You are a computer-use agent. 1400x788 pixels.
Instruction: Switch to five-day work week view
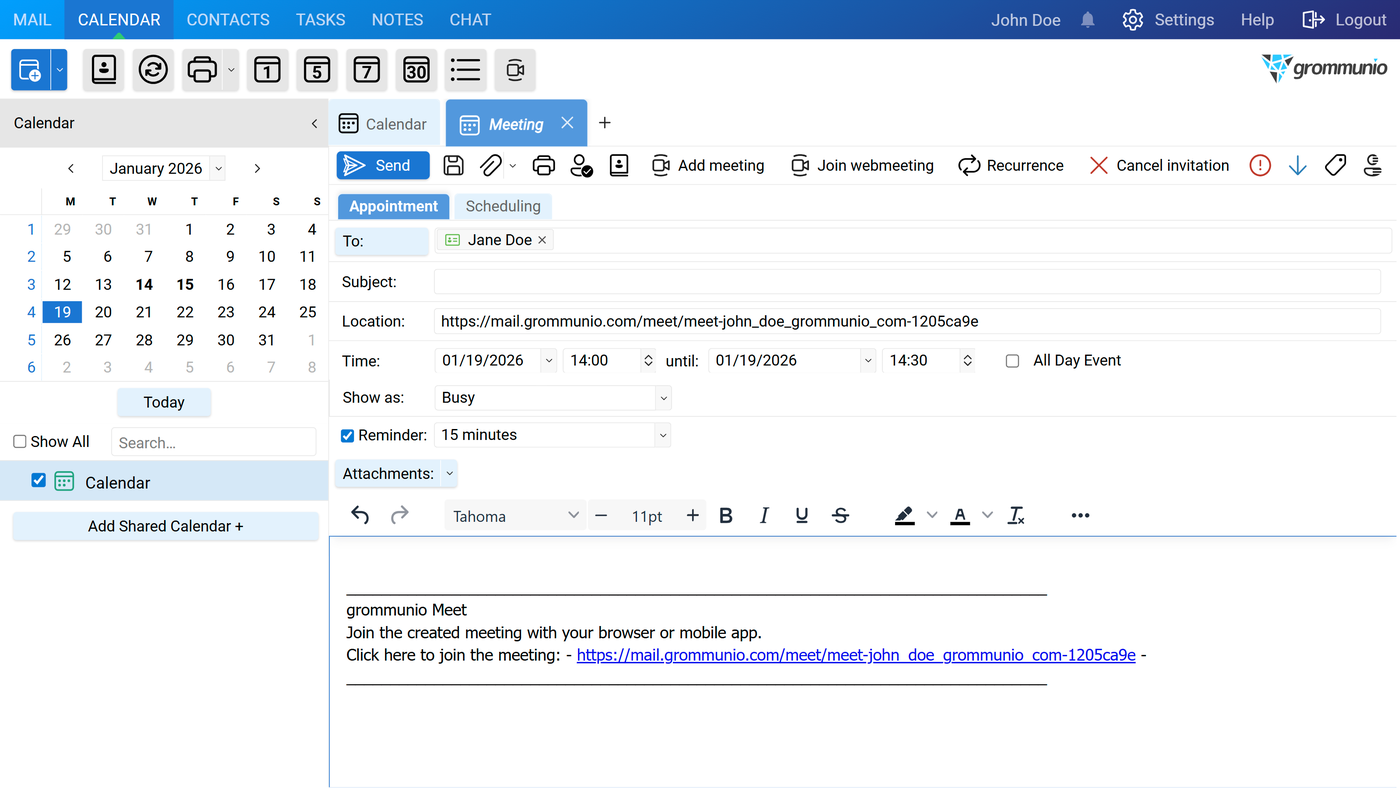(x=317, y=70)
